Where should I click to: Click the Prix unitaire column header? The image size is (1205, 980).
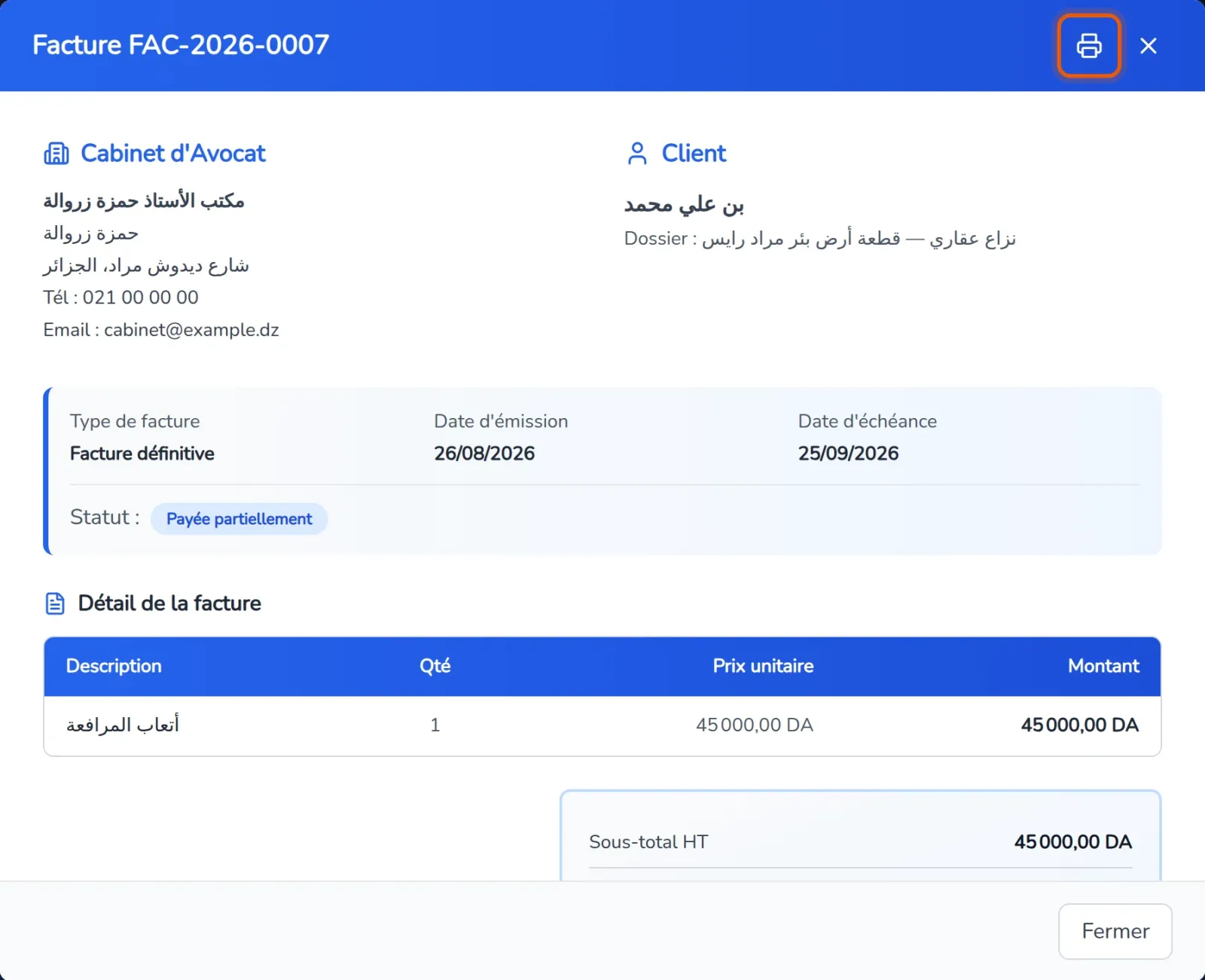763,666
